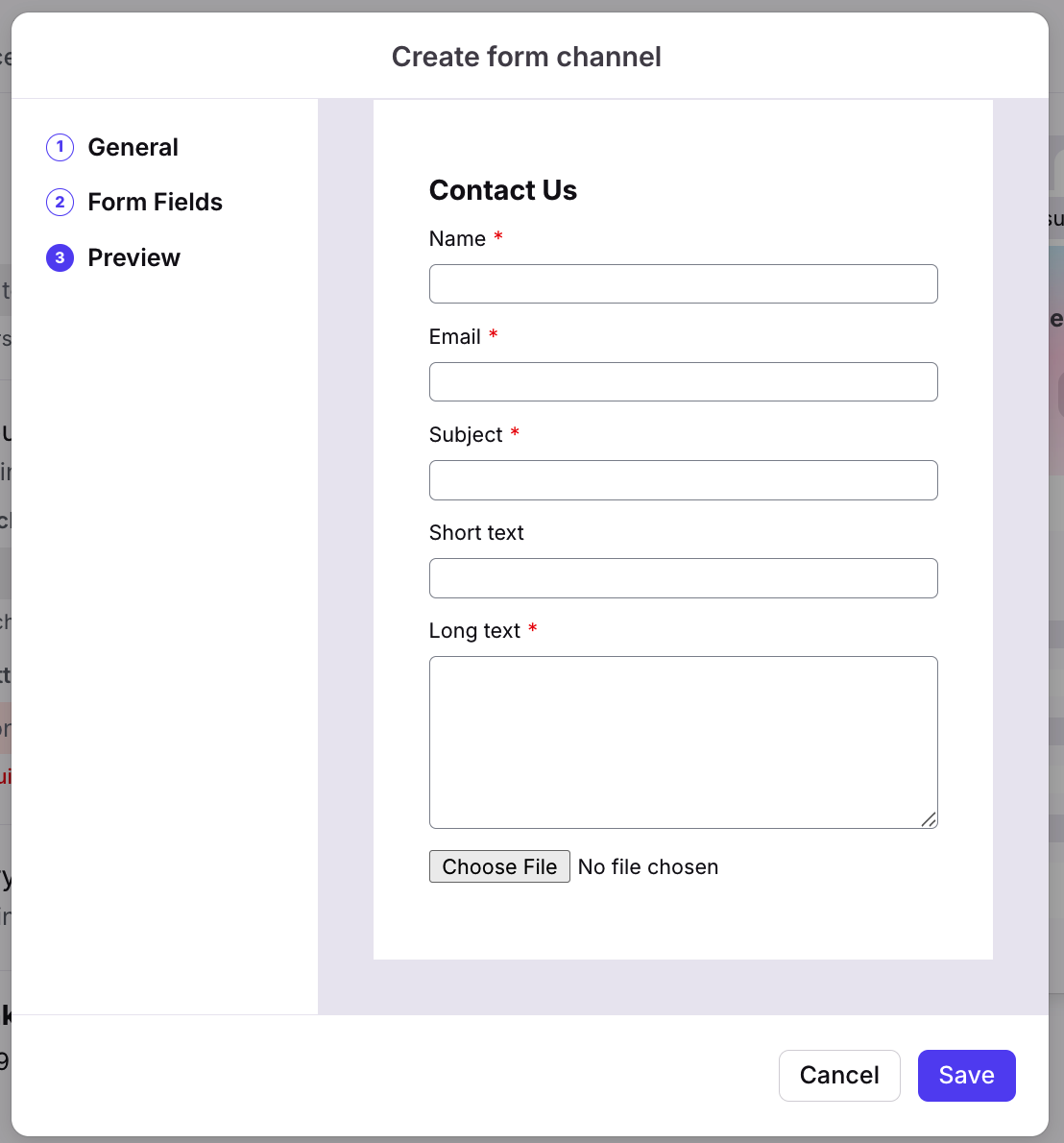Click inside the Long text textarea

683,742
